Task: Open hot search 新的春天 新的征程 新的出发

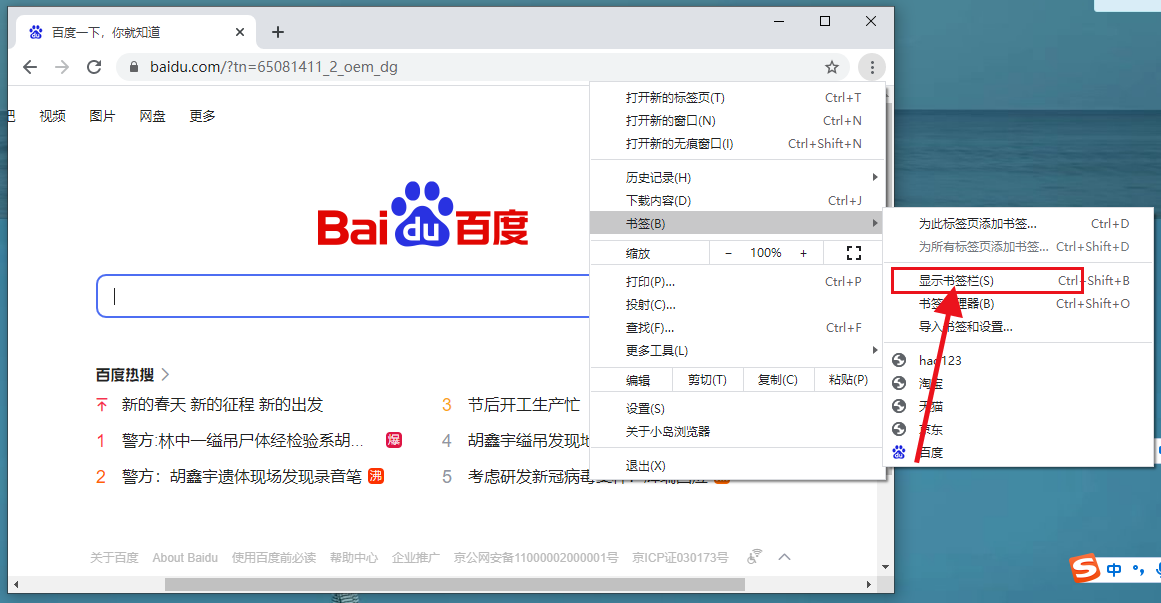Action: (x=222, y=404)
